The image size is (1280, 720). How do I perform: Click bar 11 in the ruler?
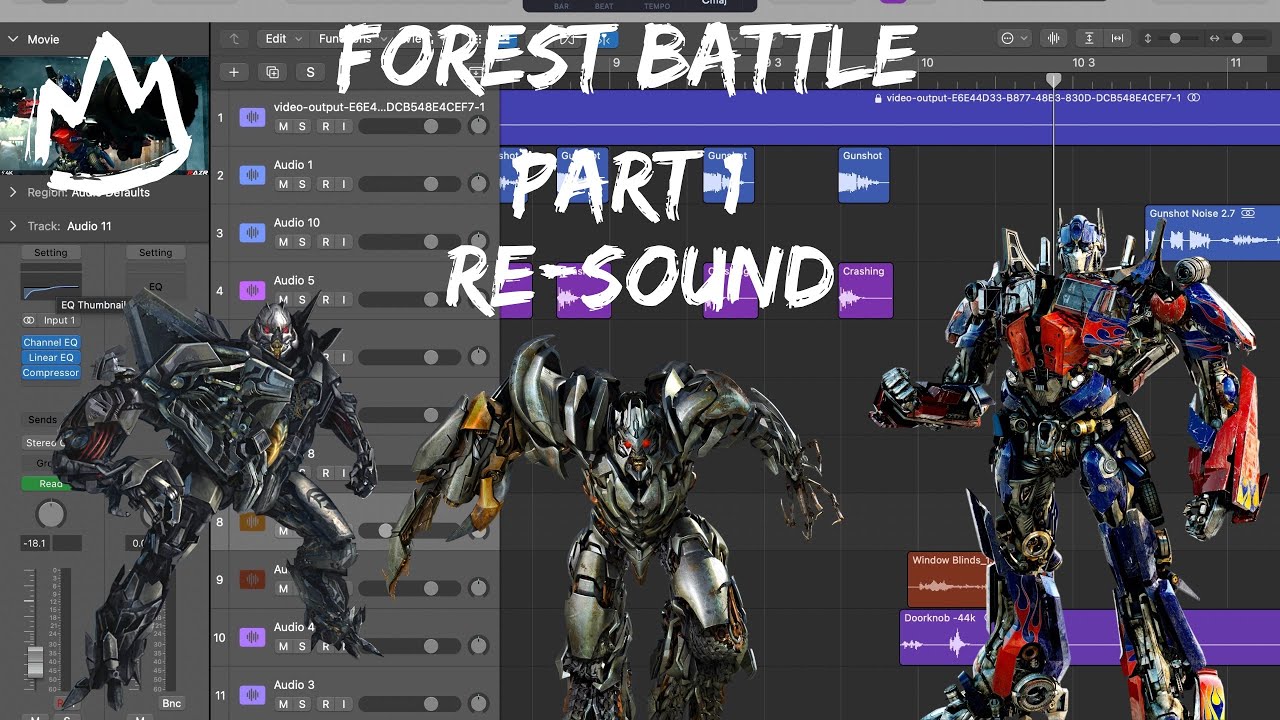[x=1236, y=63]
